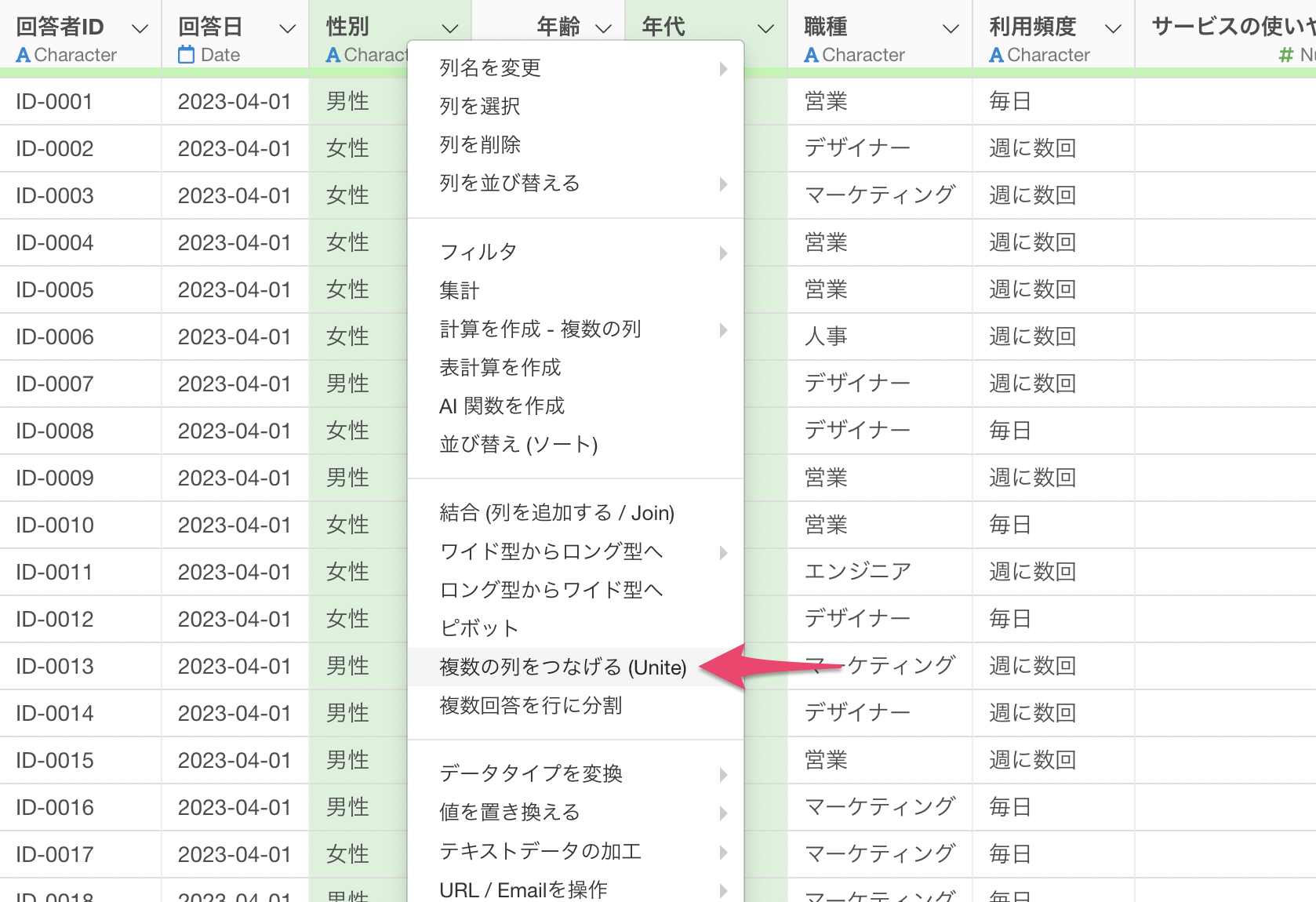Click cell ID-0013

[x=80, y=667]
